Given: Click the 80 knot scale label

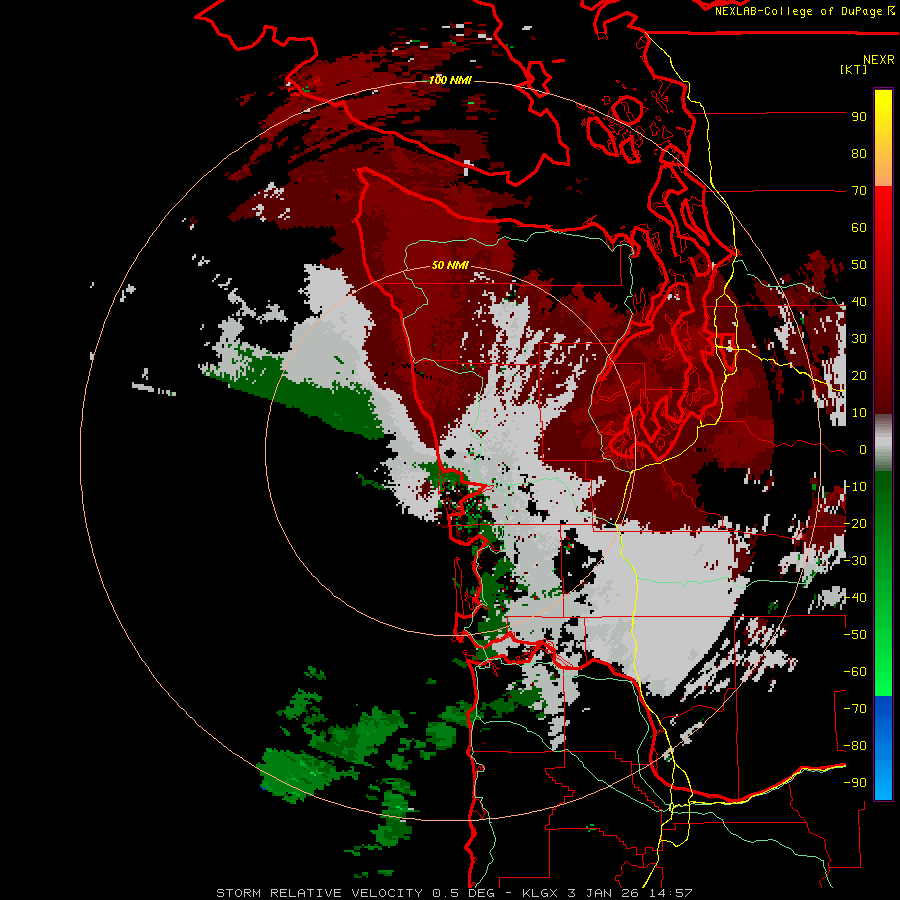Looking at the screenshot, I should 859,154.
